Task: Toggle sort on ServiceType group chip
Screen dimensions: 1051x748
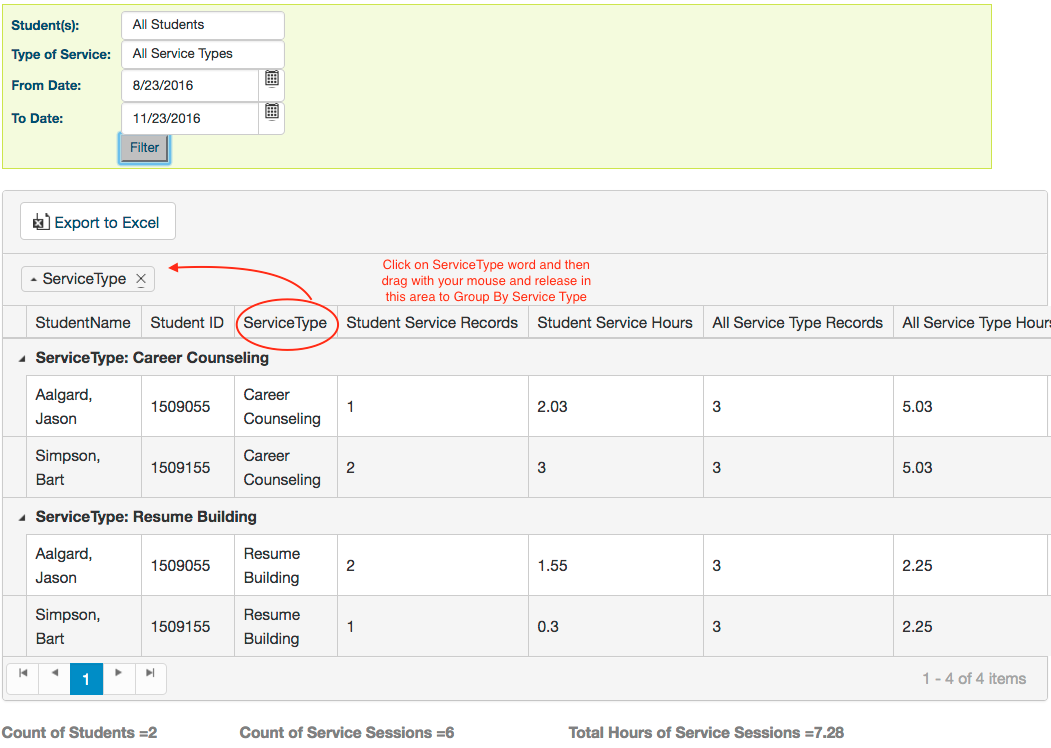Action: [x=82, y=279]
